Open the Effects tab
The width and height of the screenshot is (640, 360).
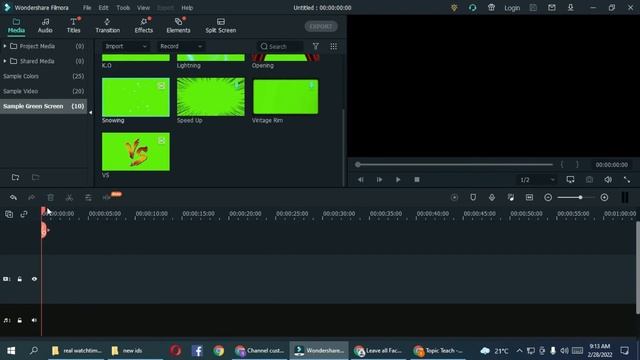[144, 25]
